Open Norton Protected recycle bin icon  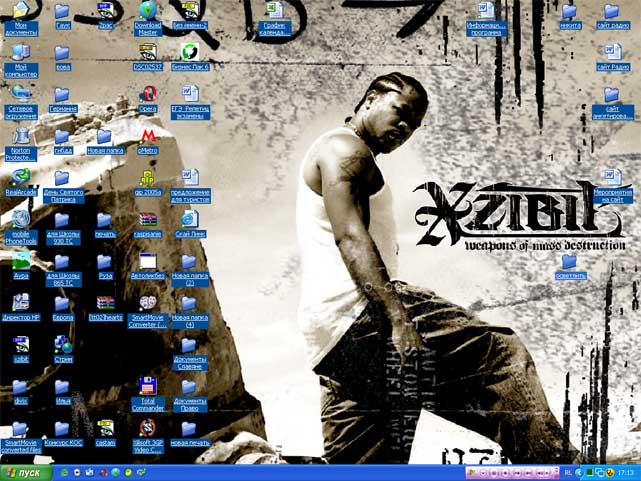click(20, 136)
